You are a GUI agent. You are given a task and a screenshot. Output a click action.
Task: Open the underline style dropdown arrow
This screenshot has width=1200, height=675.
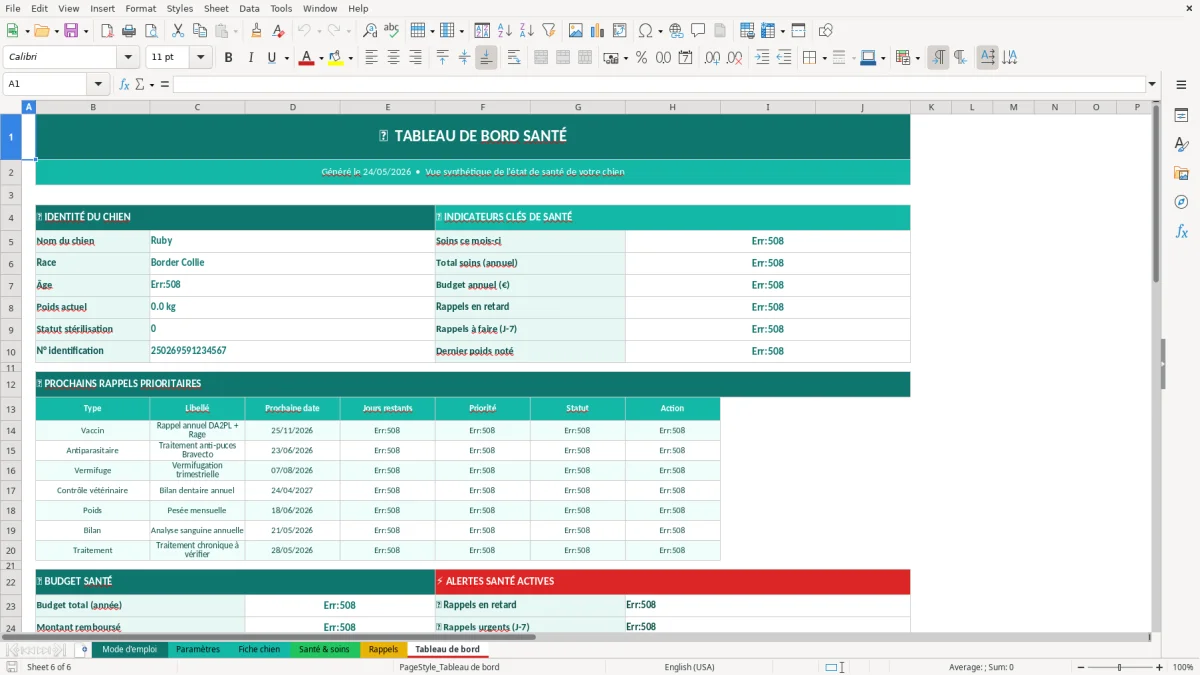tap(287, 58)
